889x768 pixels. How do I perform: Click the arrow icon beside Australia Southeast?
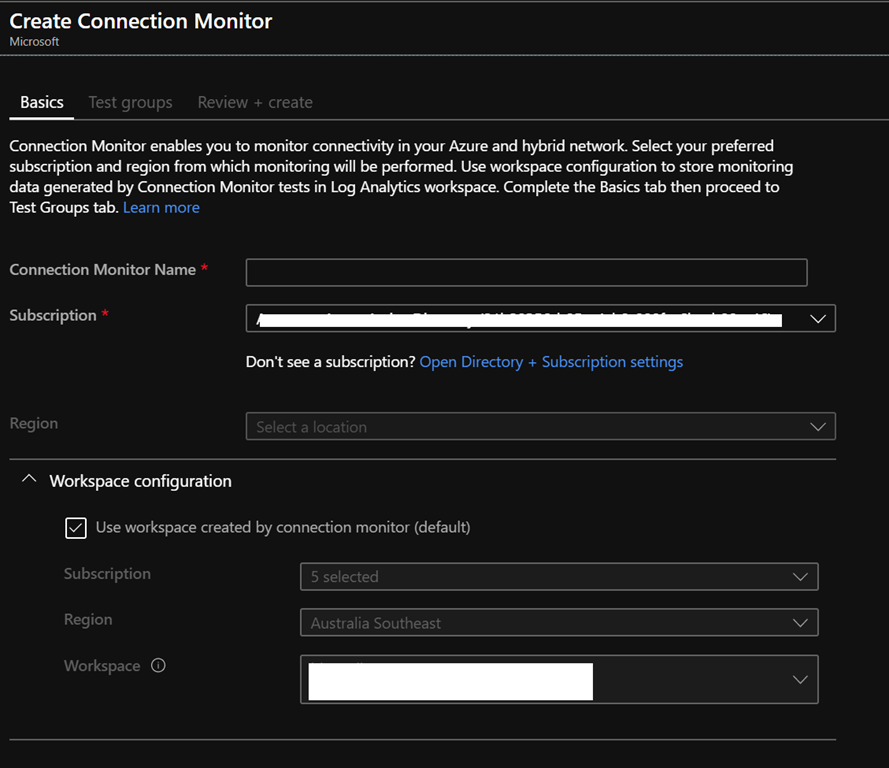pos(800,623)
